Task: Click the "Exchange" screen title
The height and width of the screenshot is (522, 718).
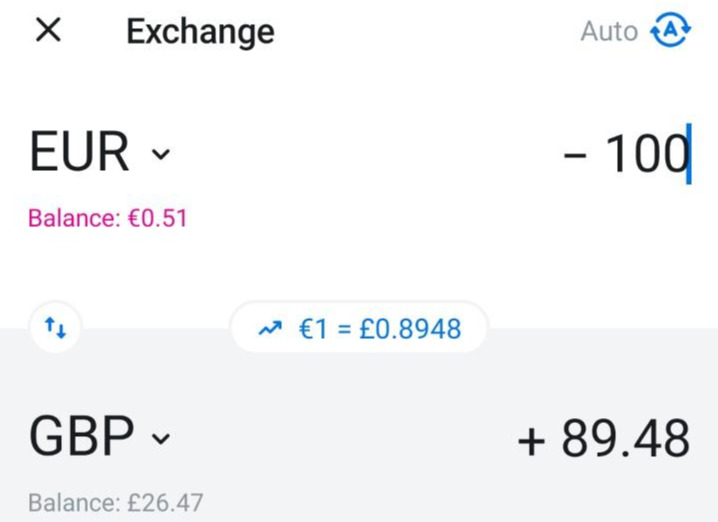Action: pos(200,32)
